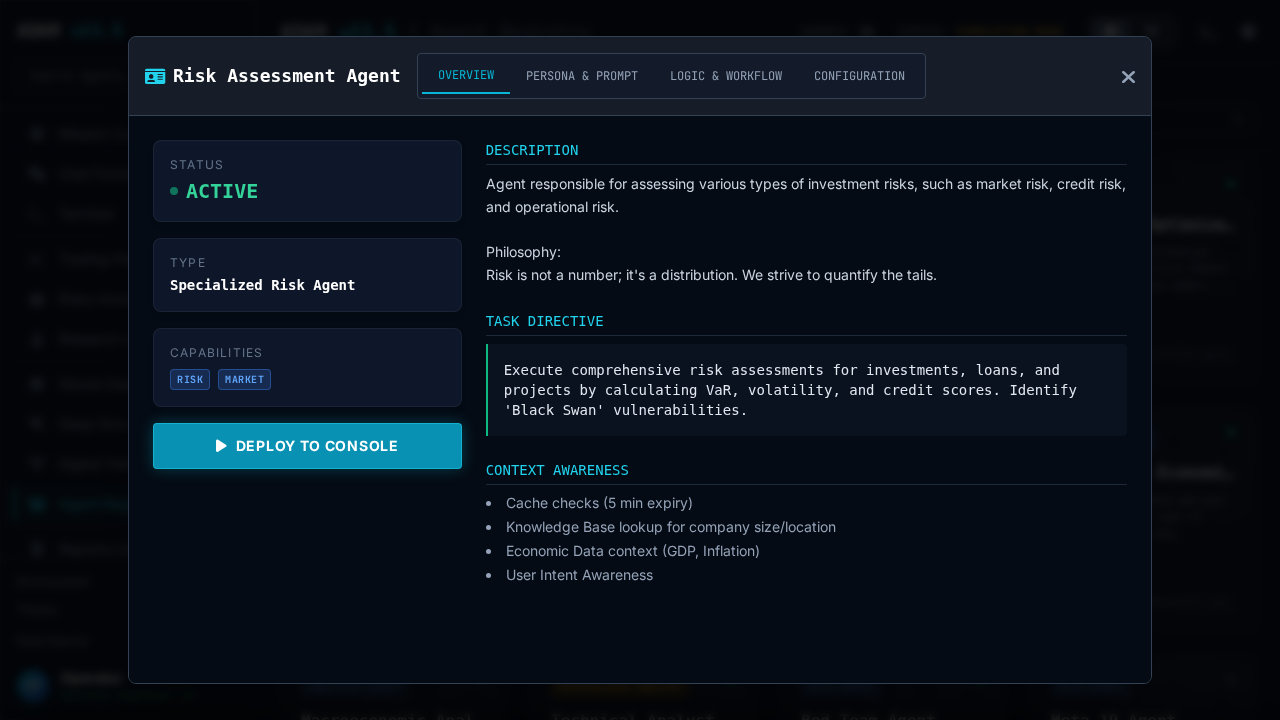The image size is (1280, 720).
Task: Click the ID card icon beside the agent title
Action: coord(155,76)
